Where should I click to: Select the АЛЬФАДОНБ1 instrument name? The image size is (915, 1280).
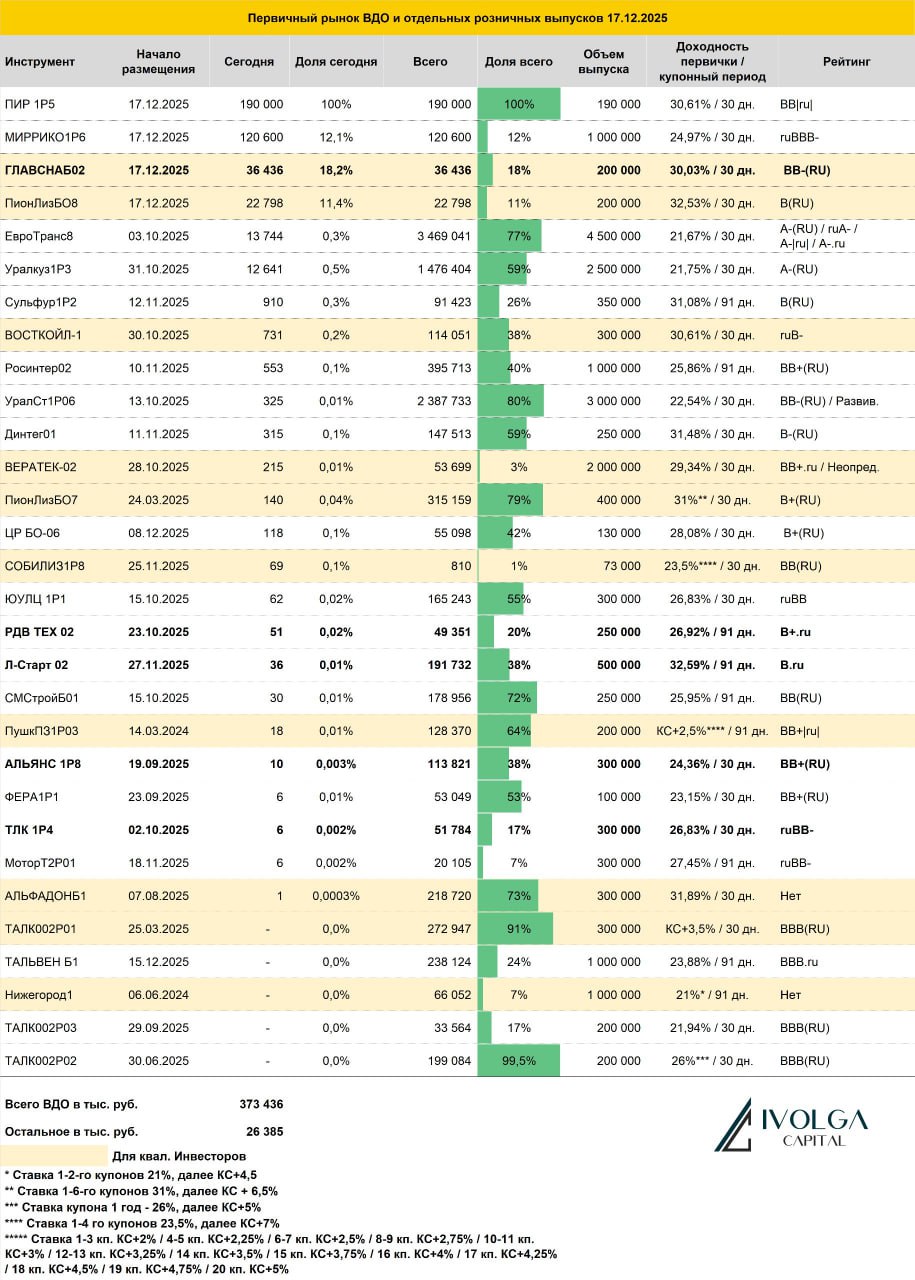[x=46, y=896]
